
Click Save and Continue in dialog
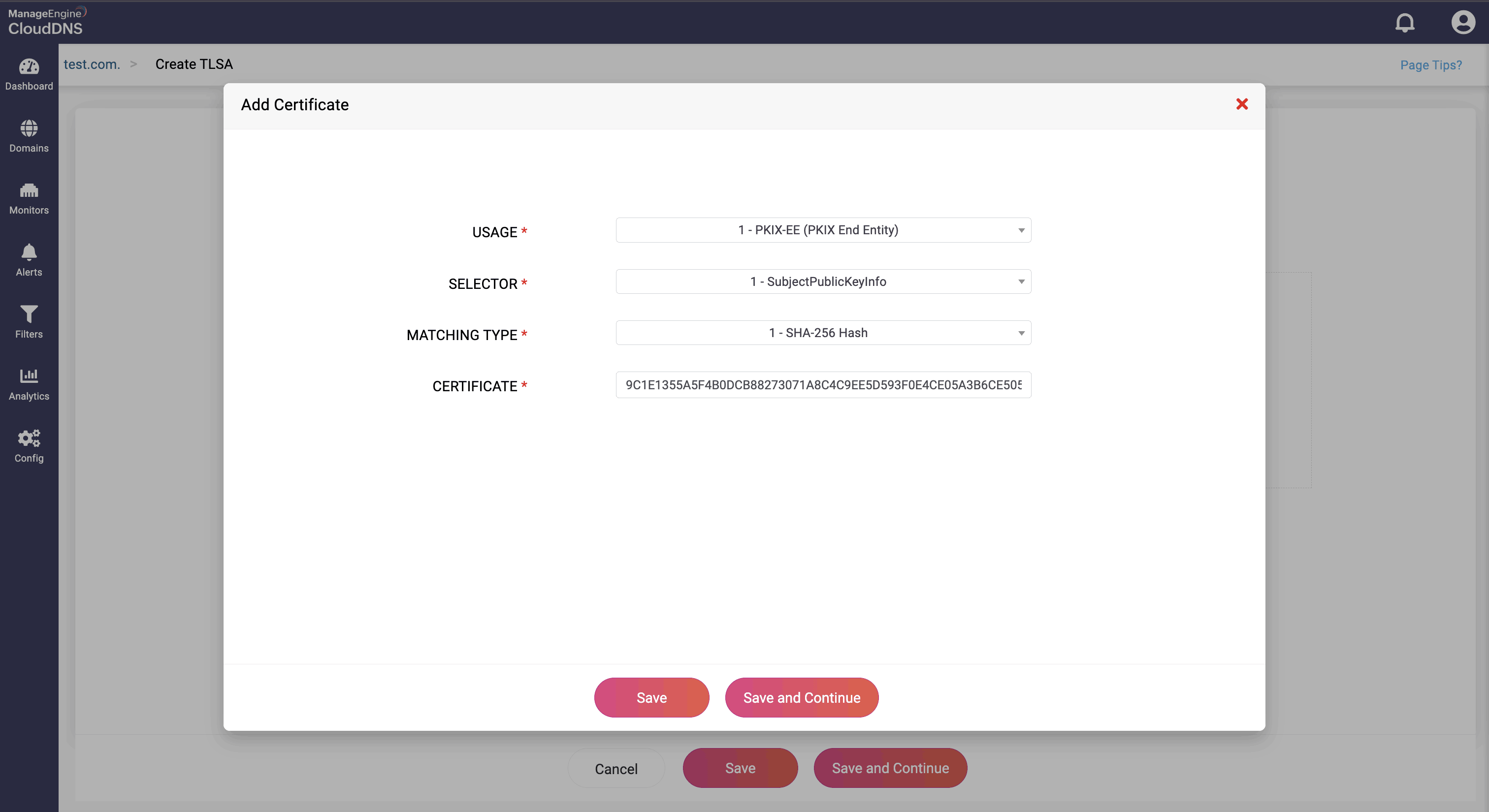(x=802, y=698)
